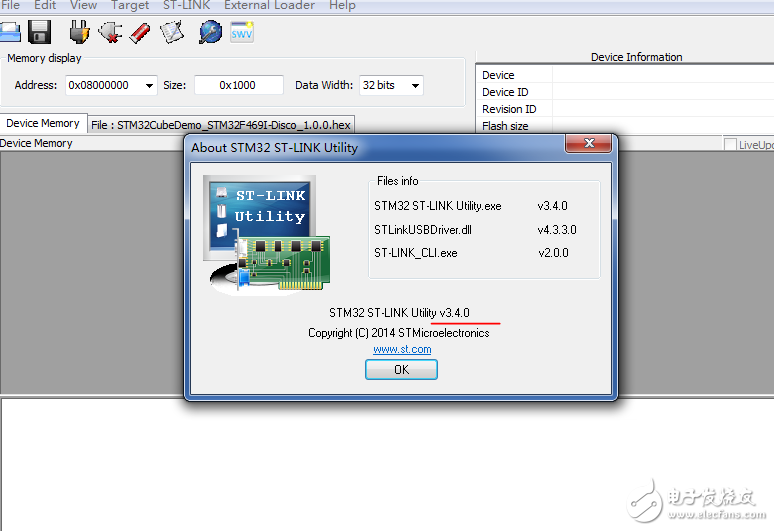Screen dimensions: 774x531
Task: Click the ST-LINK_CLI.exe entry
Action: (x=416, y=253)
